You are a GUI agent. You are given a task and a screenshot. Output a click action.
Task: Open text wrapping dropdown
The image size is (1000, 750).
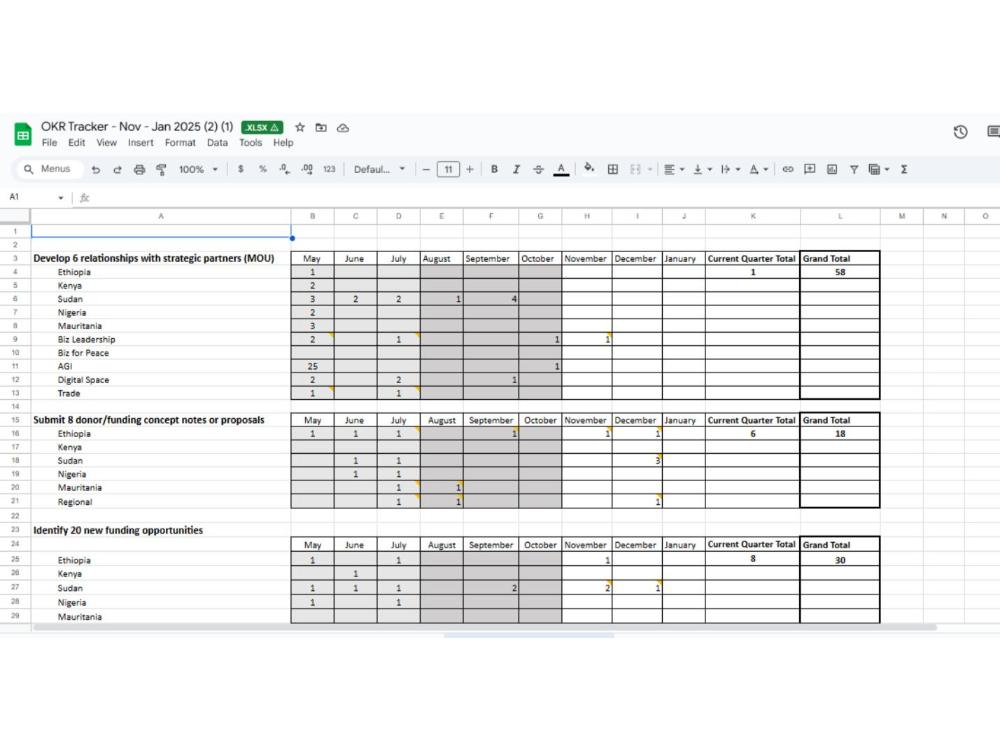click(x=730, y=169)
